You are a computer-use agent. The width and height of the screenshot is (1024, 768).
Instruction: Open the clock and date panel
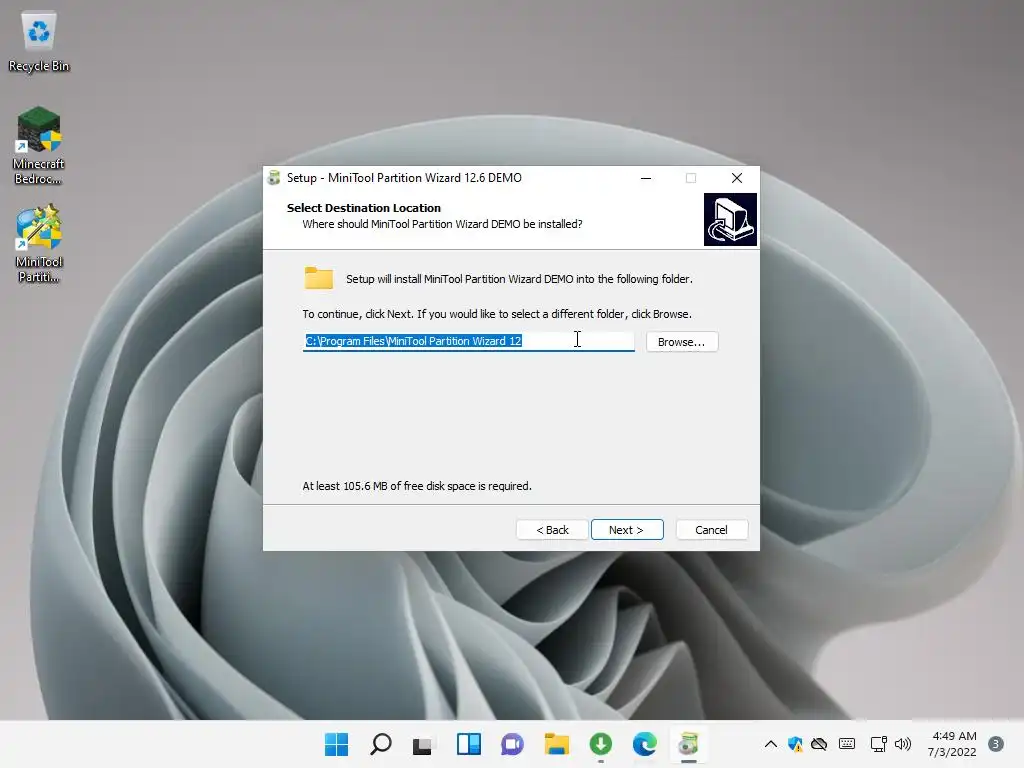(952, 744)
